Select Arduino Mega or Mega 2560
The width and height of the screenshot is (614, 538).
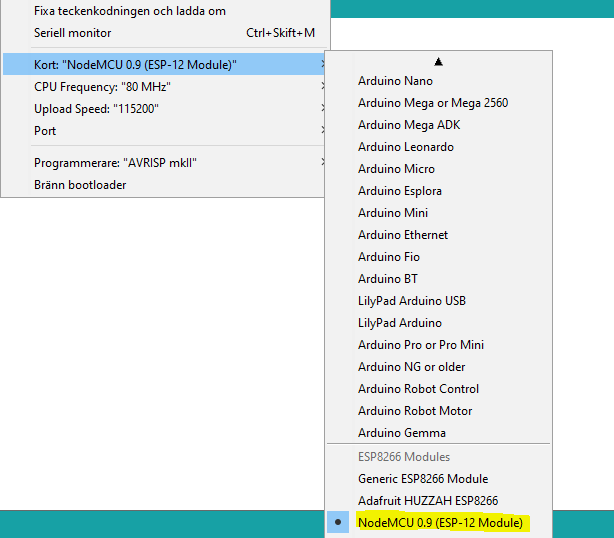[439, 103]
